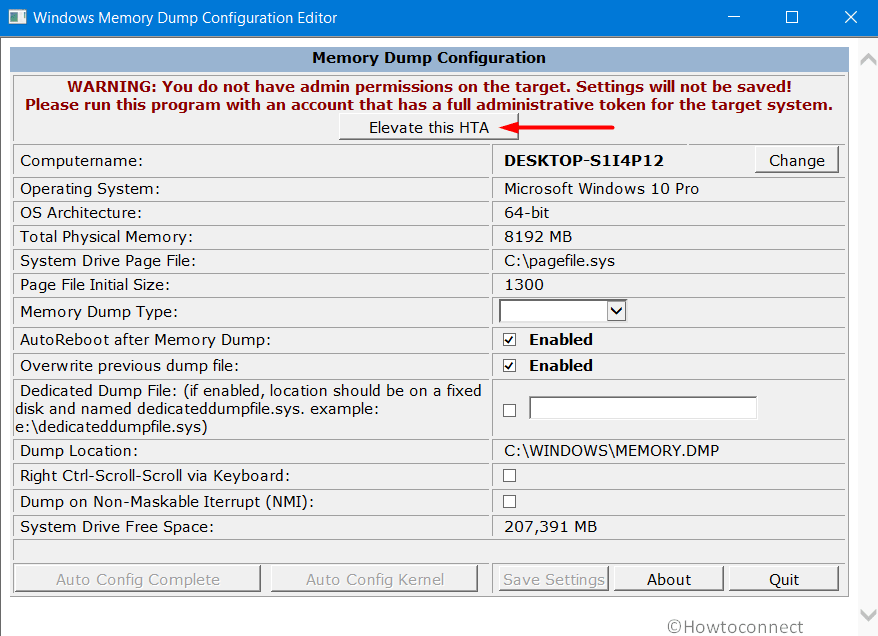Click Change next to the computer name
The height and width of the screenshot is (636, 878).
[796, 161]
